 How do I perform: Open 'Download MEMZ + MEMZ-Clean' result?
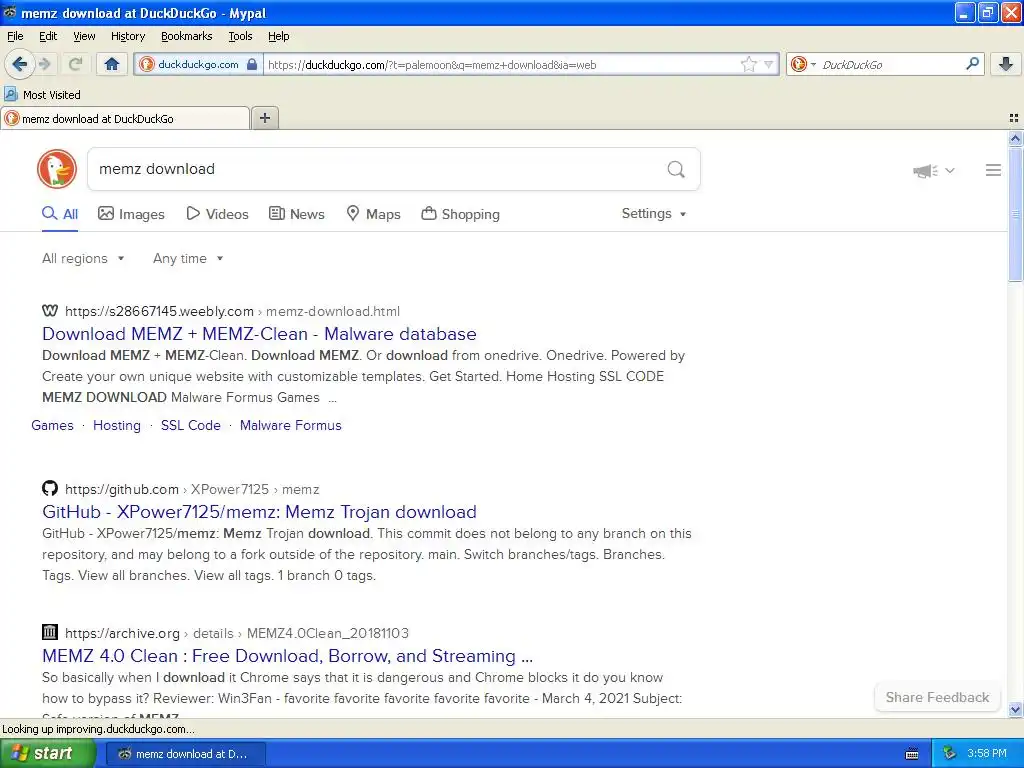coord(259,334)
